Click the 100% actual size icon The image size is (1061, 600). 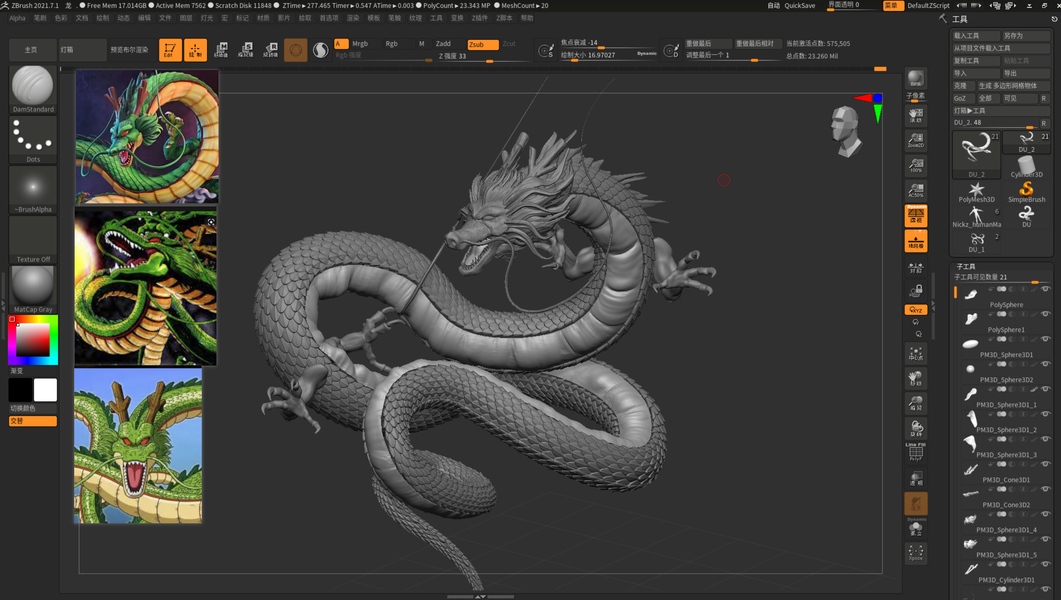pyautogui.click(x=916, y=164)
